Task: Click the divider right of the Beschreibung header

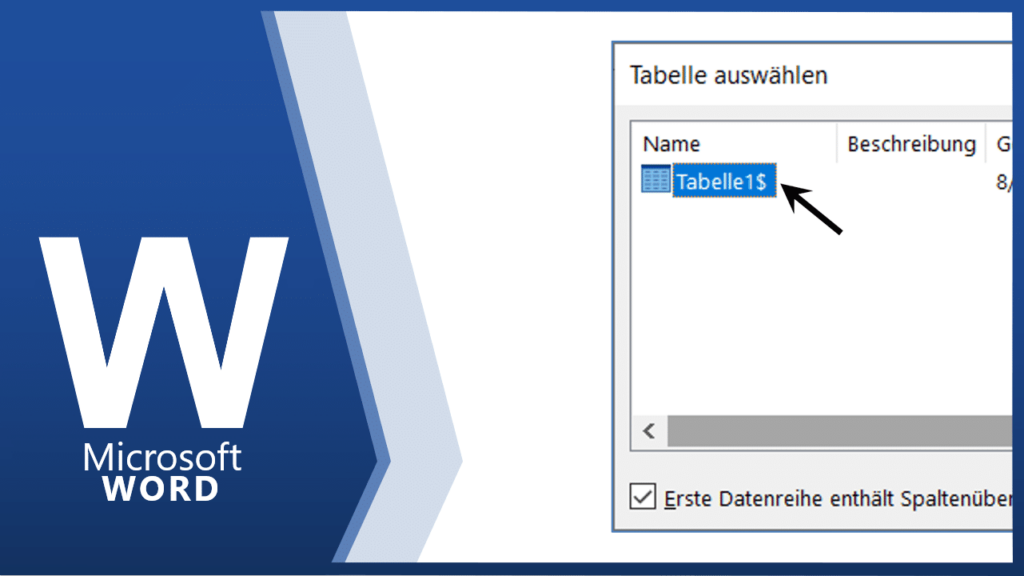Action: pyautogui.click(x=986, y=144)
